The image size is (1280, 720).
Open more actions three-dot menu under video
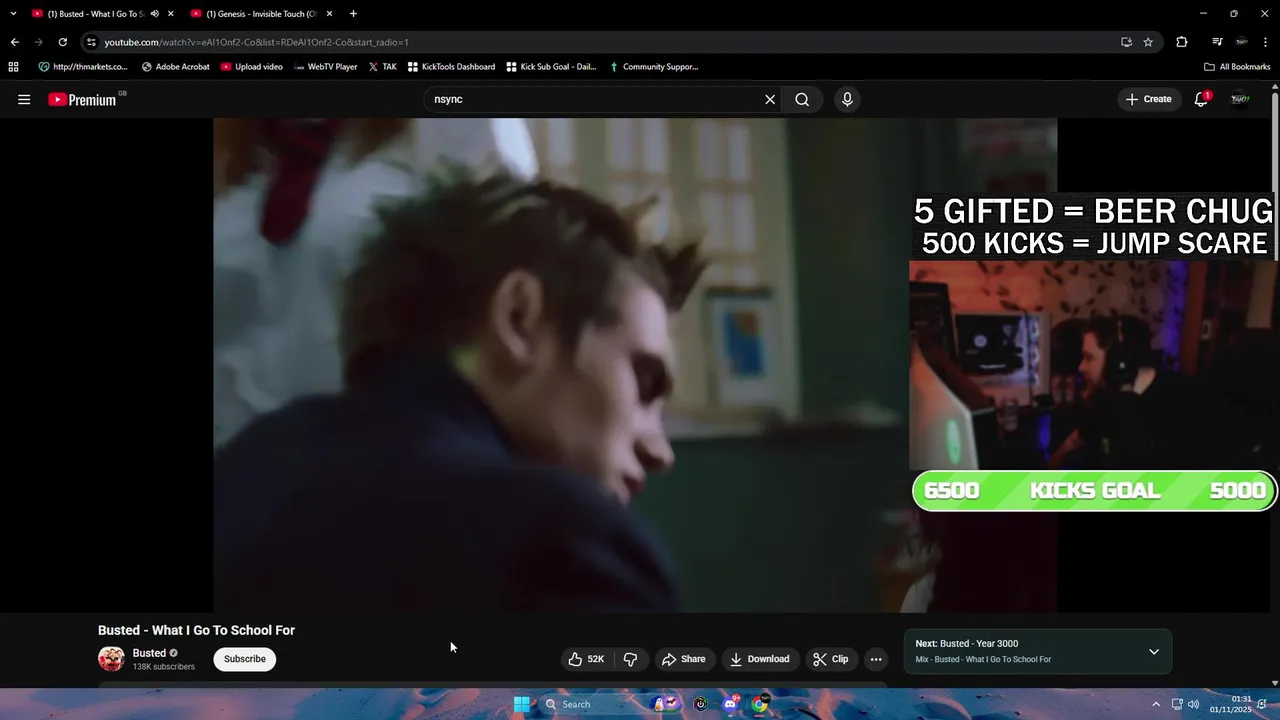876,659
